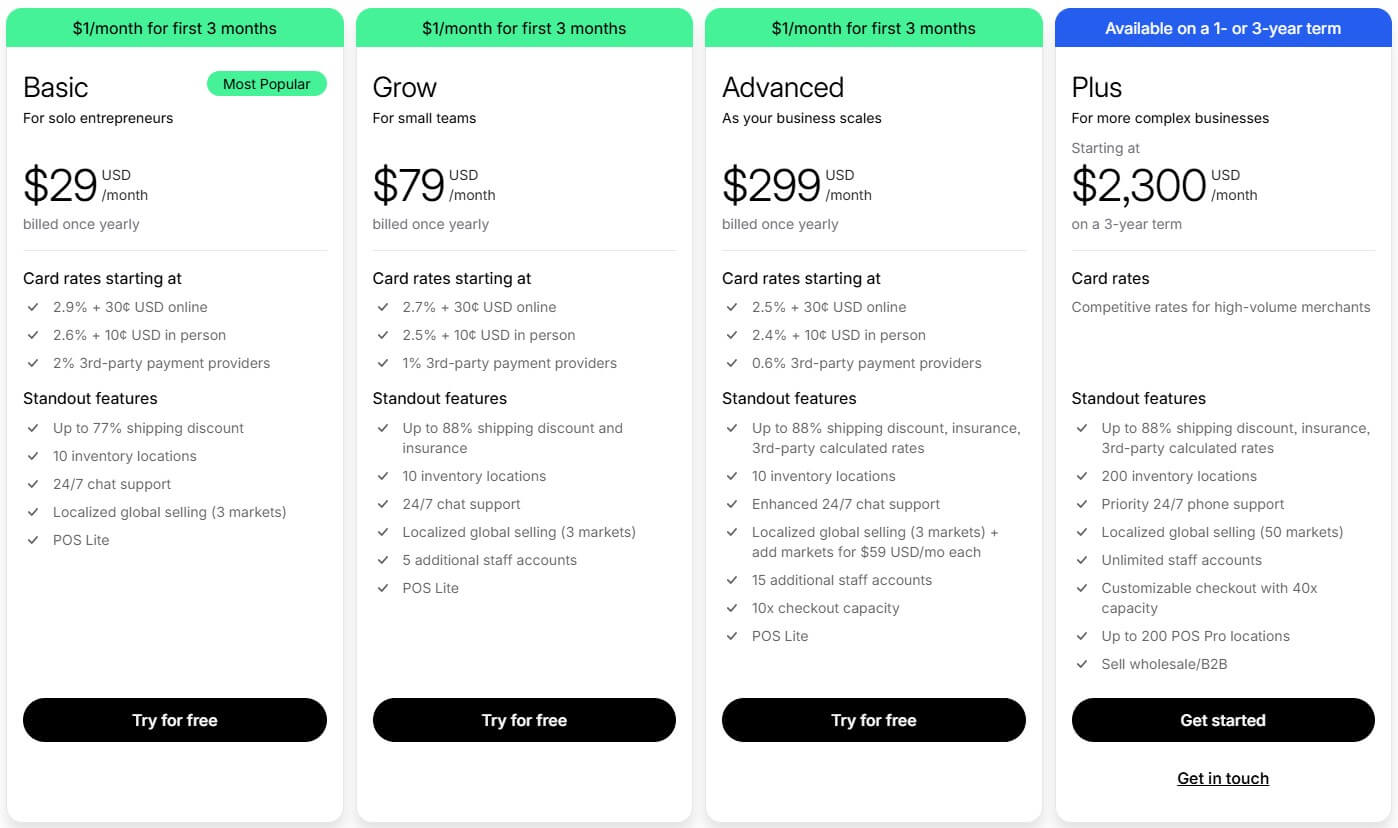
Task: Click Try for free on the Advanced plan
Action: click(x=873, y=720)
